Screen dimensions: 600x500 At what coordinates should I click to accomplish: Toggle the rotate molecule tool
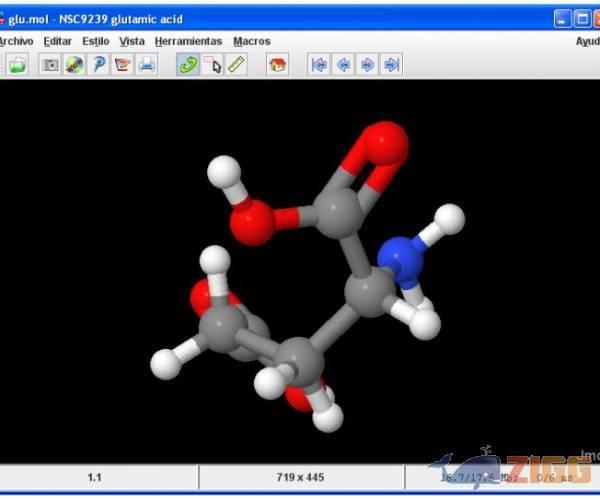coord(188,65)
